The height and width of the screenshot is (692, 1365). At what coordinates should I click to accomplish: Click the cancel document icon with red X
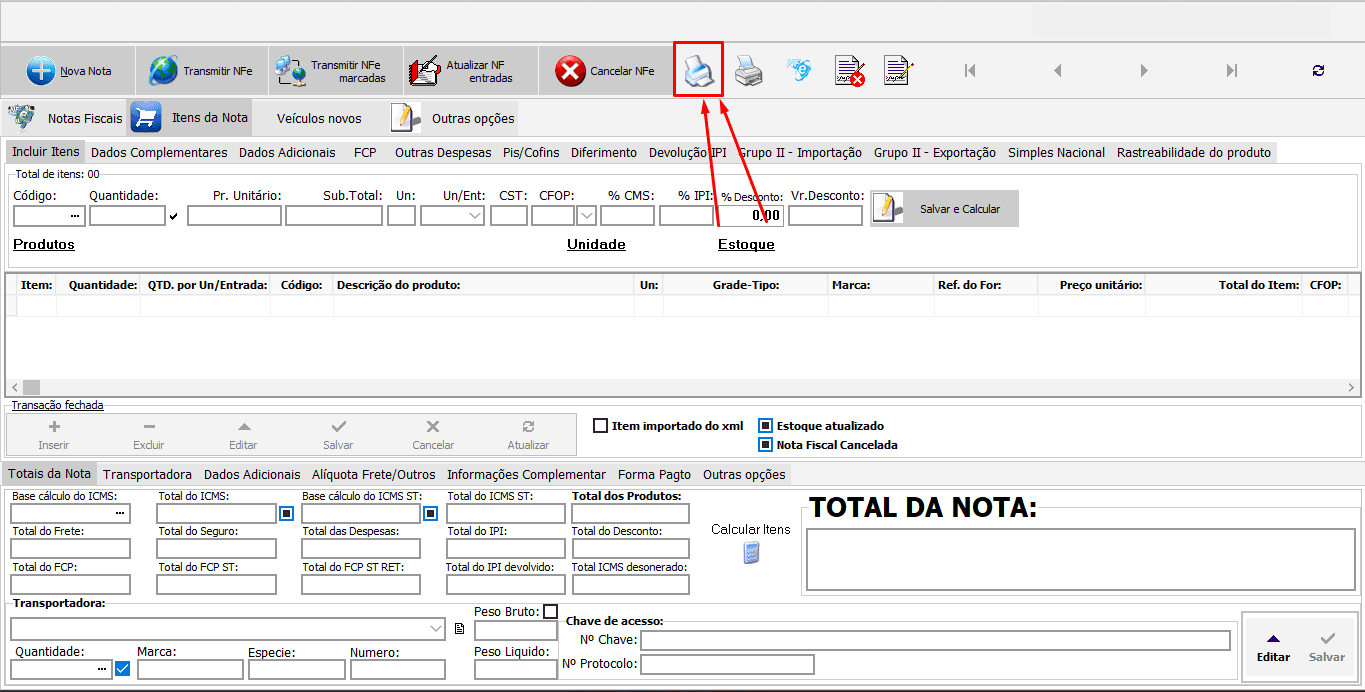coord(847,69)
